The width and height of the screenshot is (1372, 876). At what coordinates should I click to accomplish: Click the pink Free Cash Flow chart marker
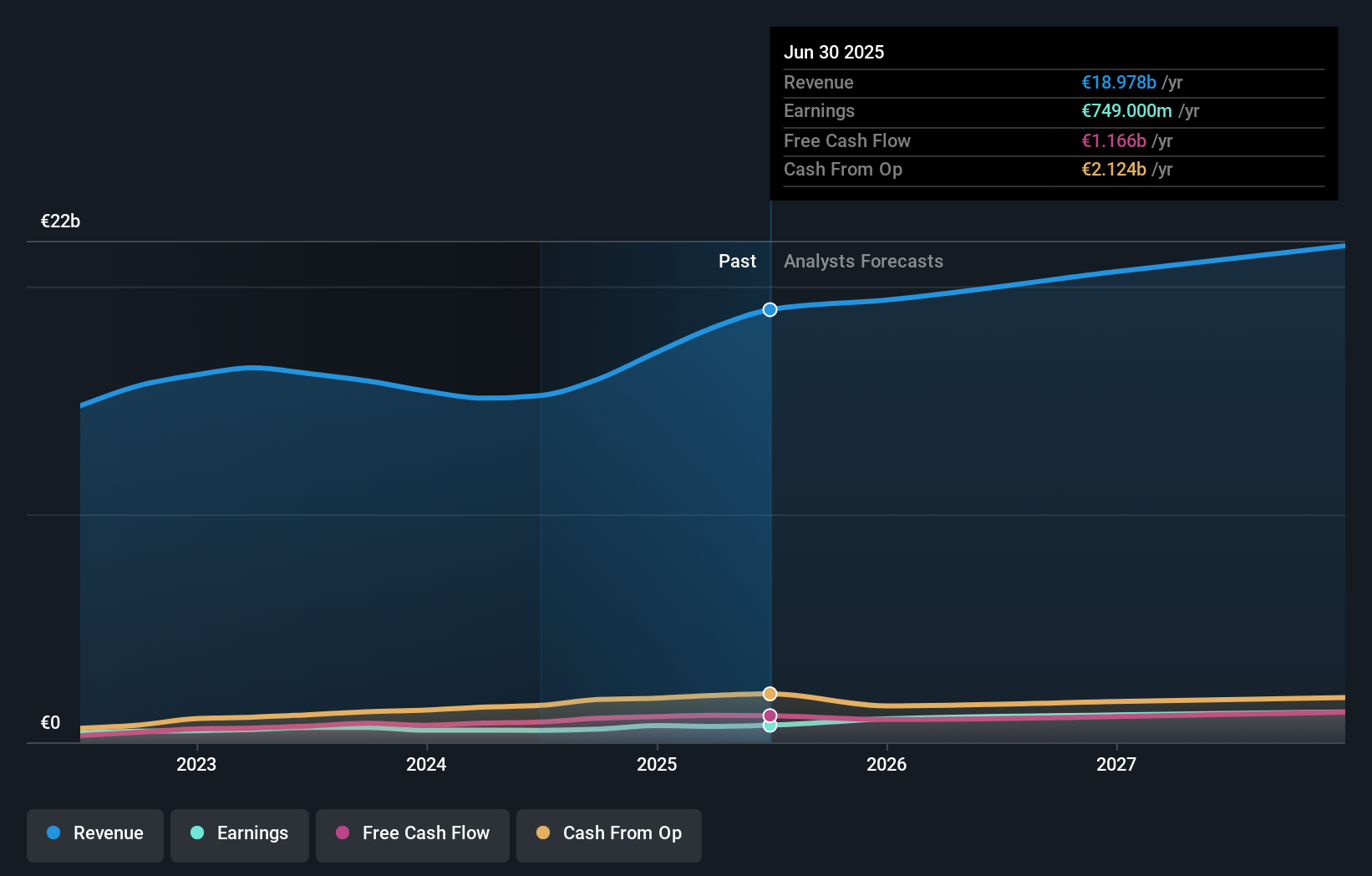pyautogui.click(x=770, y=714)
